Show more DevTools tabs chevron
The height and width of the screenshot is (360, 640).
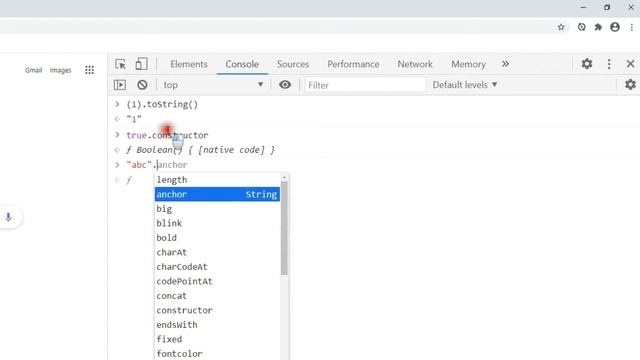(505, 64)
